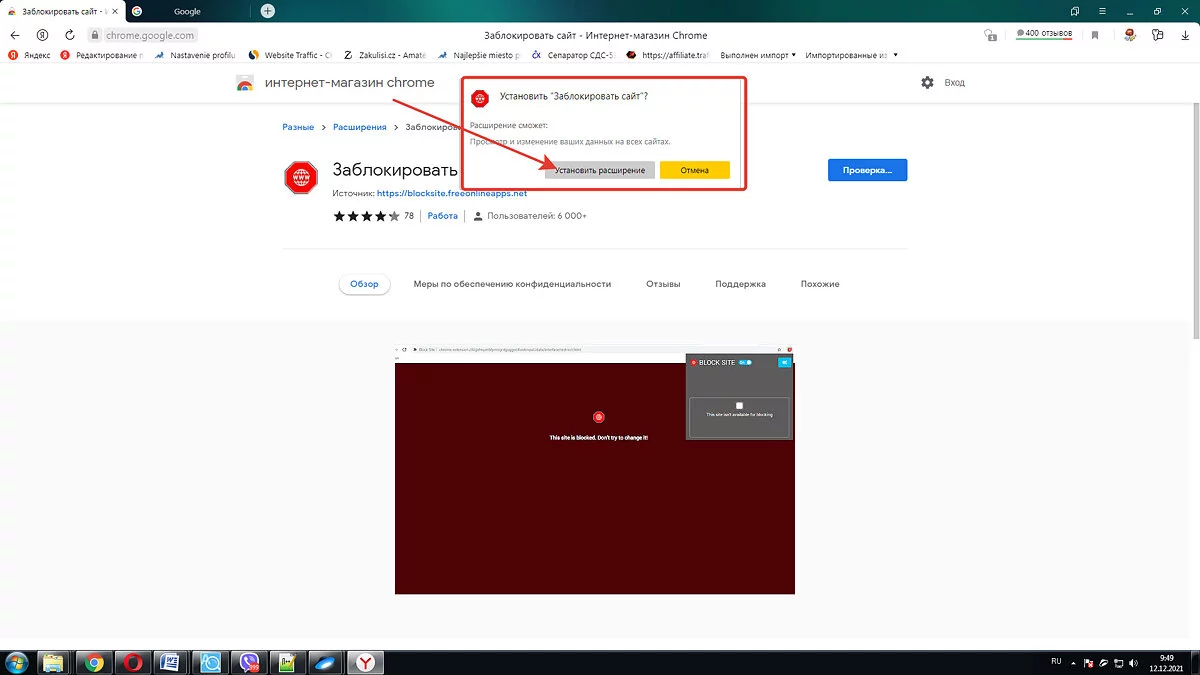Open the extensions icon near downloads
This screenshot has width=1200, height=675.
(x=1157, y=35)
